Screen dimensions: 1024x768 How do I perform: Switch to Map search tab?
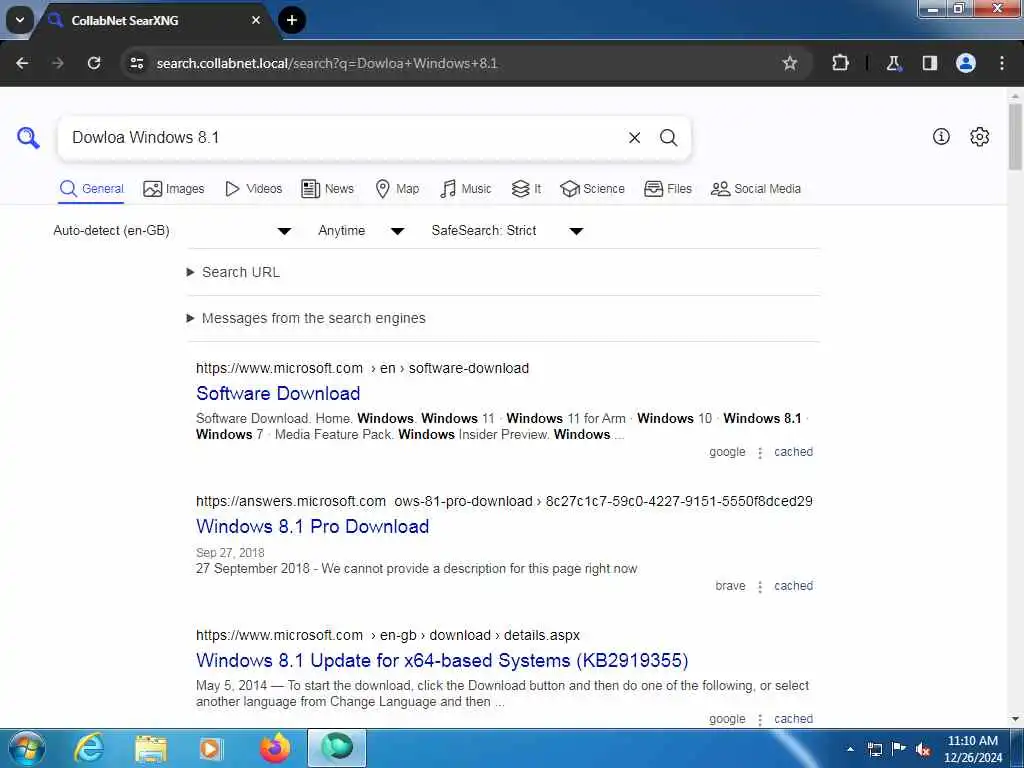pyautogui.click(x=397, y=189)
